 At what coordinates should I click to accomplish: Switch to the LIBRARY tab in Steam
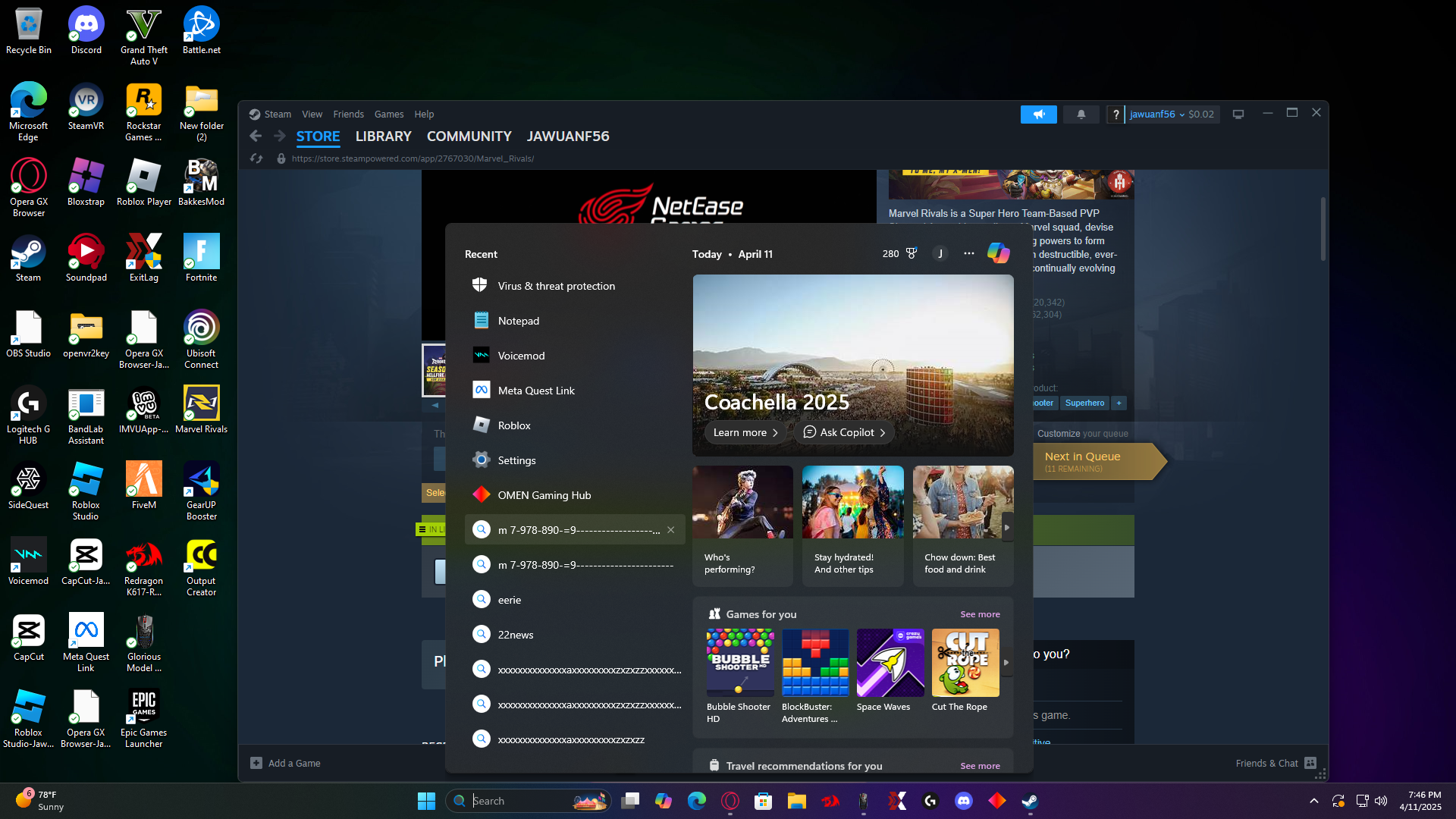click(x=384, y=136)
